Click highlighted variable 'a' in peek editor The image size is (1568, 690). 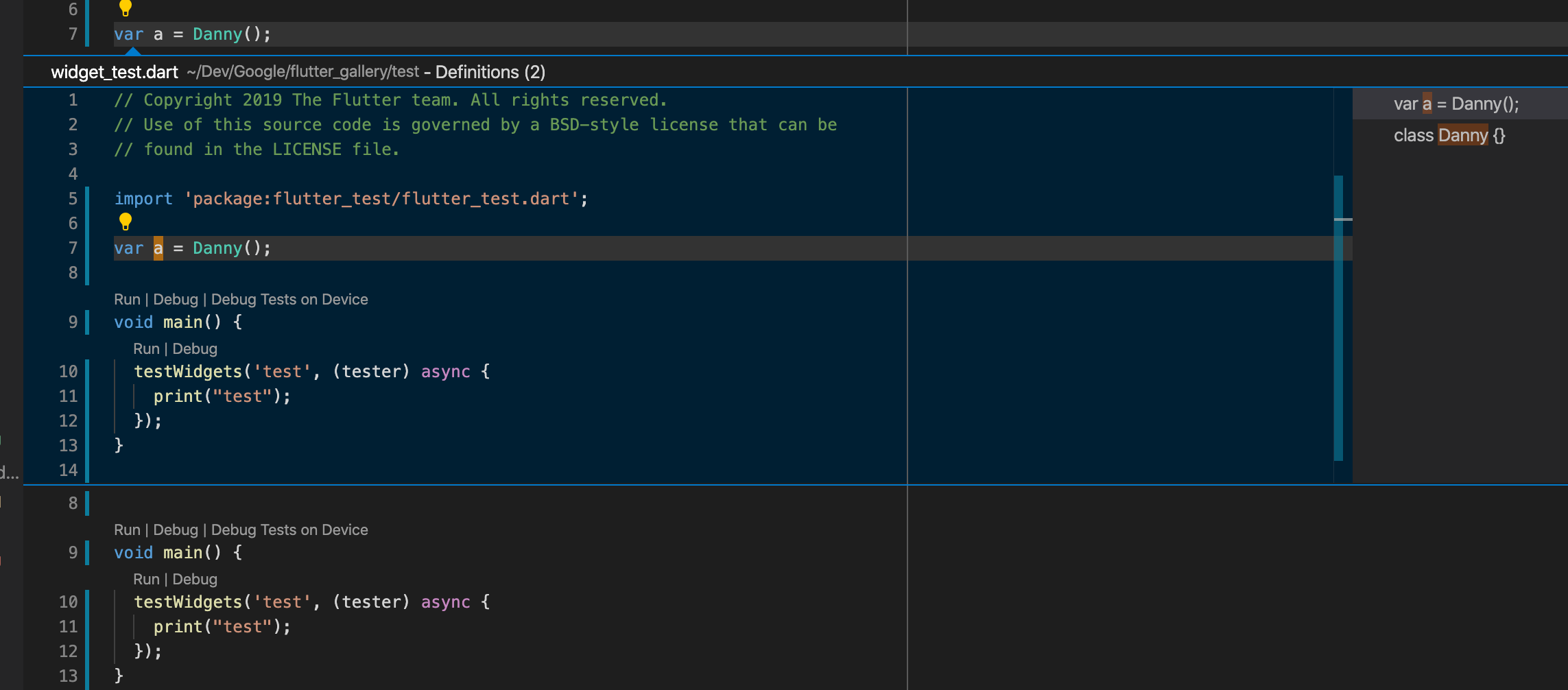pyautogui.click(x=158, y=248)
